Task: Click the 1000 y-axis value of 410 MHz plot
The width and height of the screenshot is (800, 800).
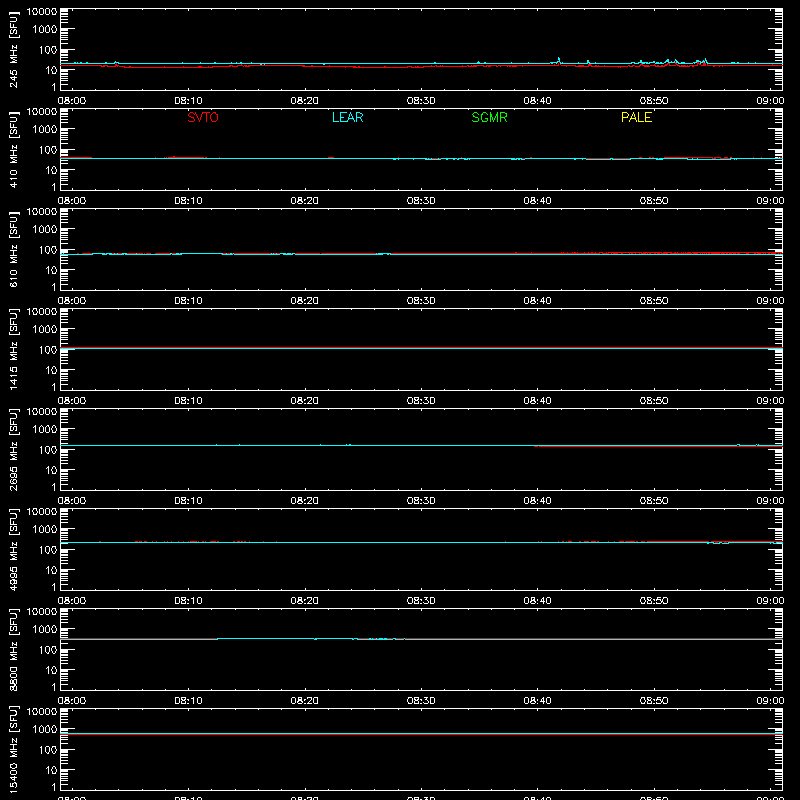Action: point(45,130)
